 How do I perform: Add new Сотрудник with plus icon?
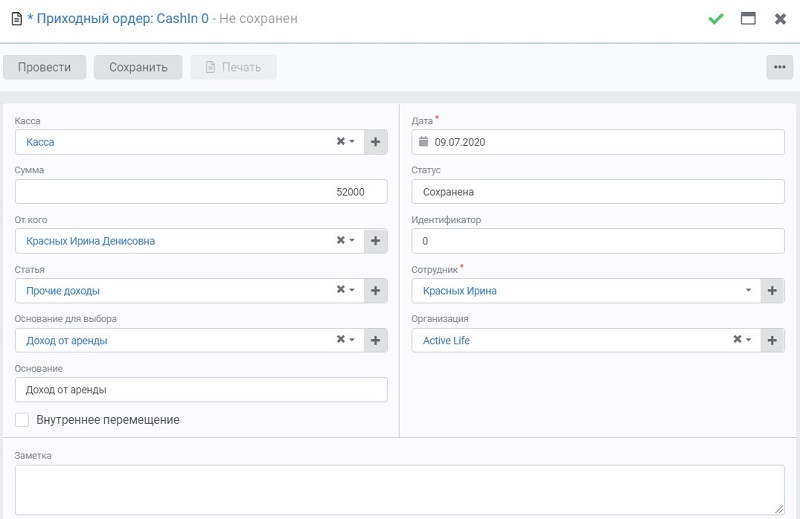click(x=772, y=290)
